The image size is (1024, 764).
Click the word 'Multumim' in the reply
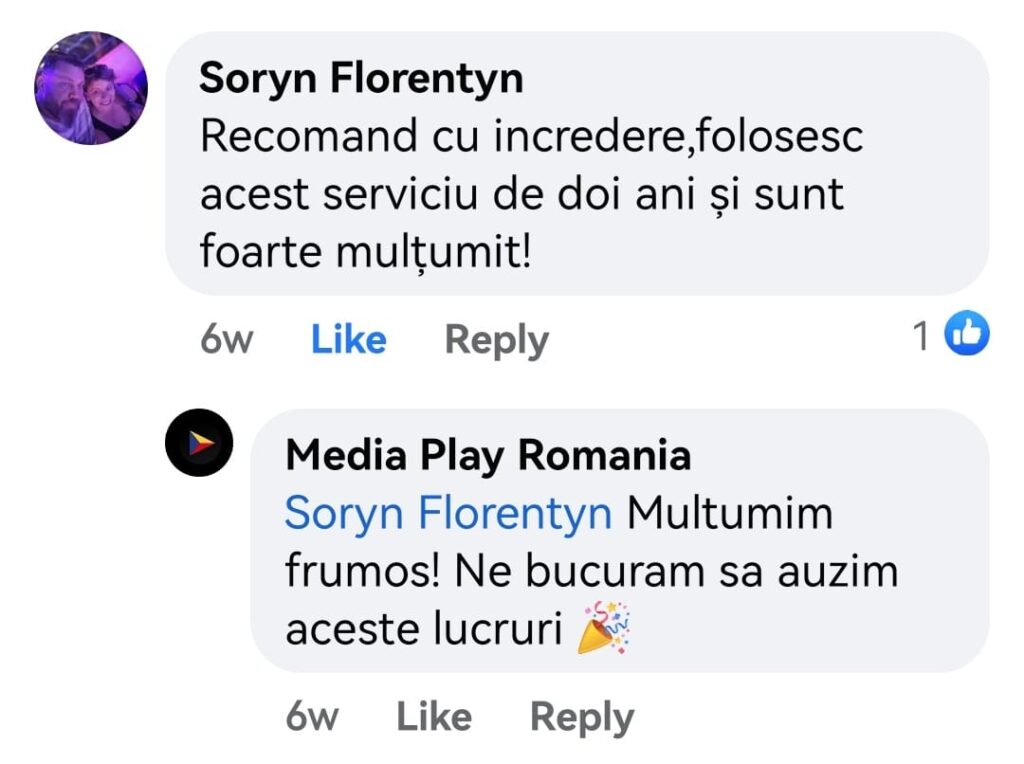(730, 514)
